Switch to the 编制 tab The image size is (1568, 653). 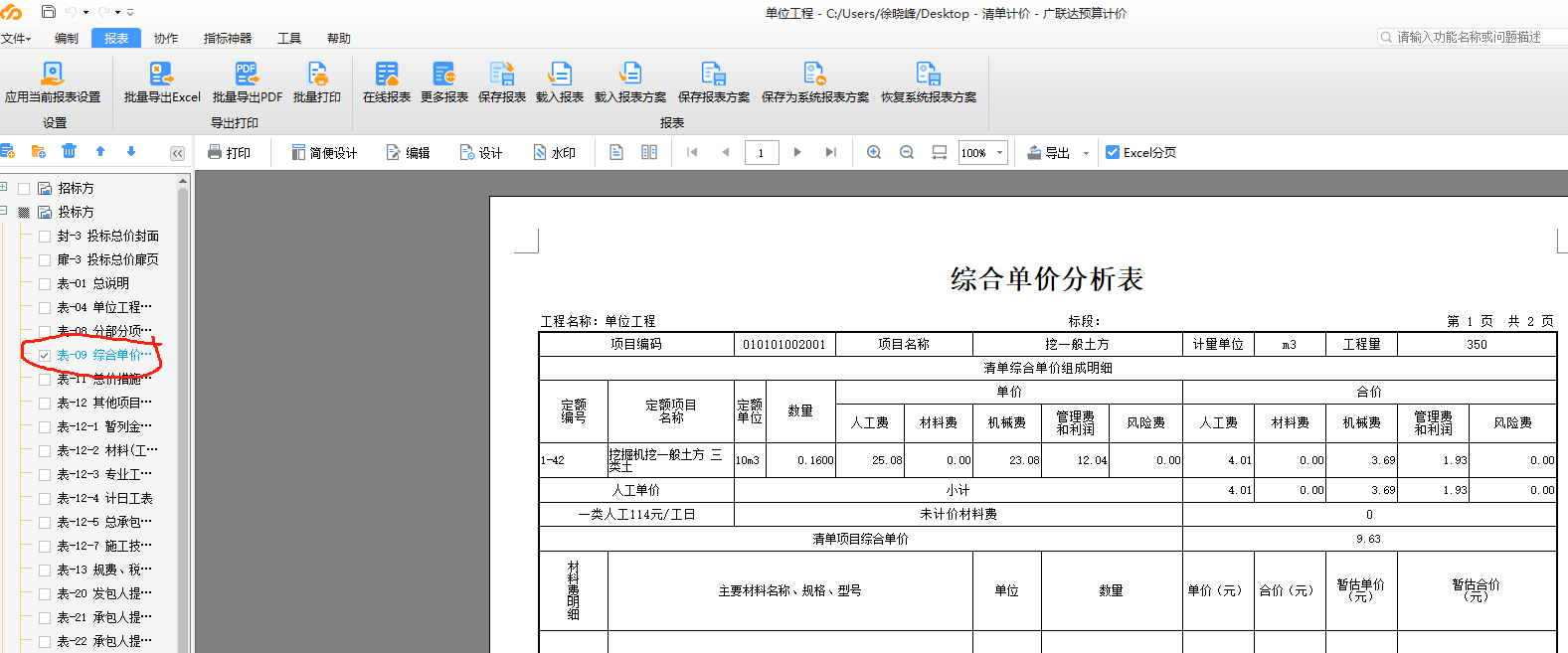click(67, 38)
